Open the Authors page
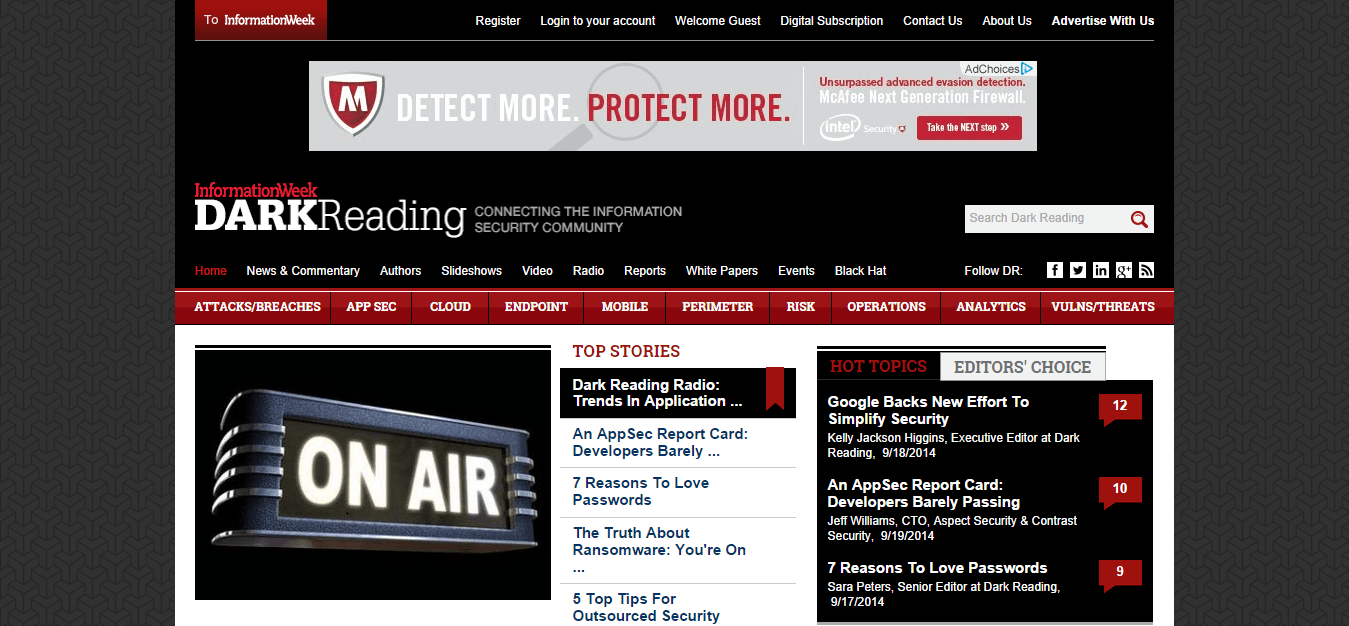1349x626 pixels. point(400,271)
